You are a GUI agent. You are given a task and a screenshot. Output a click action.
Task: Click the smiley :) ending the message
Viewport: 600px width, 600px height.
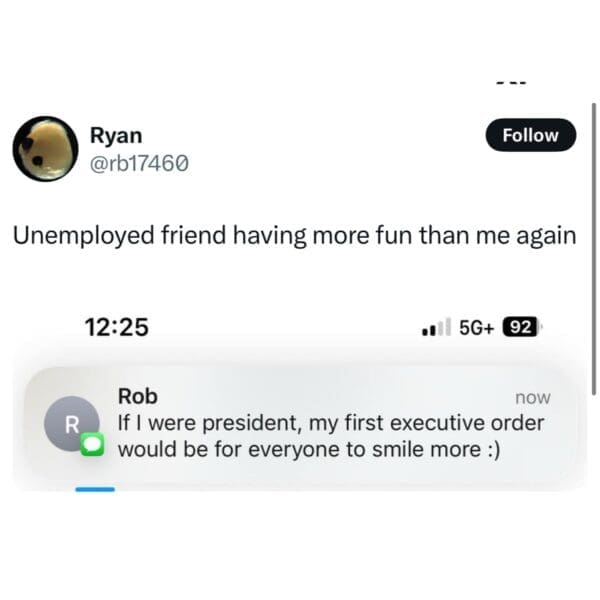pyautogui.click(x=494, y=450)
